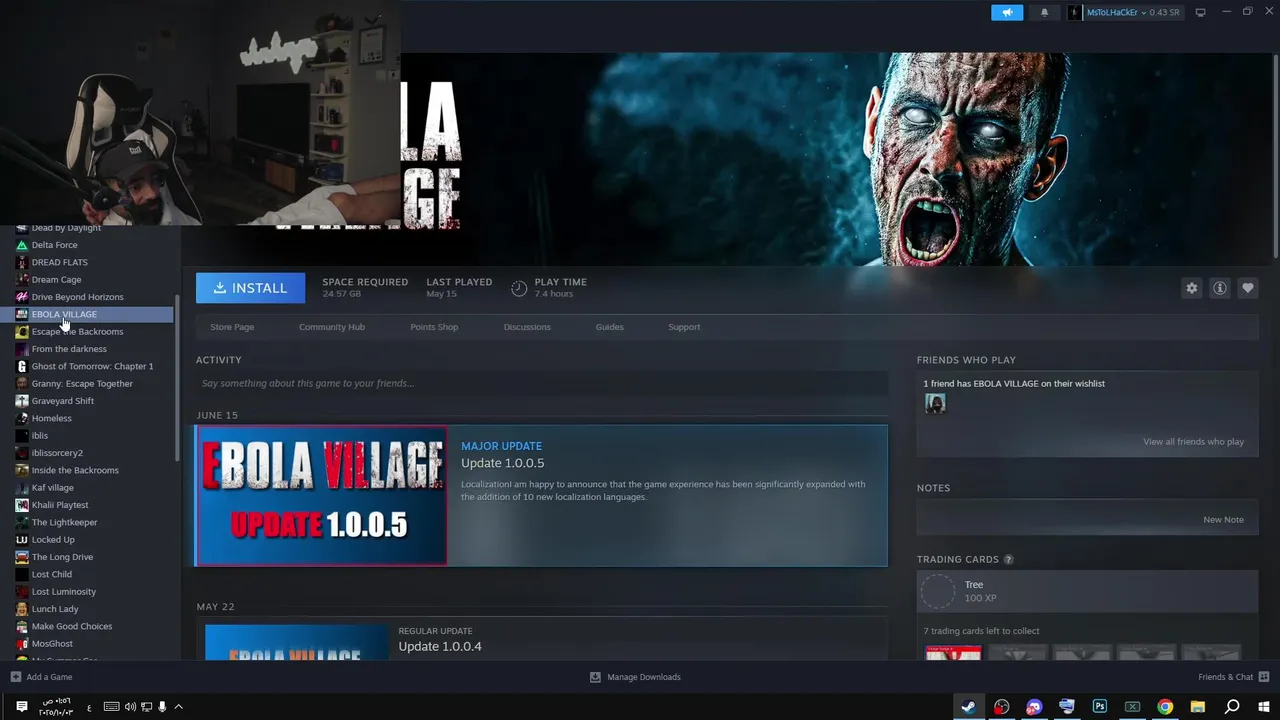Image resolution: width=1280 pixels, height=720 pixels.
Task: Click the Kaf village game icon
Action: [22, 488]
